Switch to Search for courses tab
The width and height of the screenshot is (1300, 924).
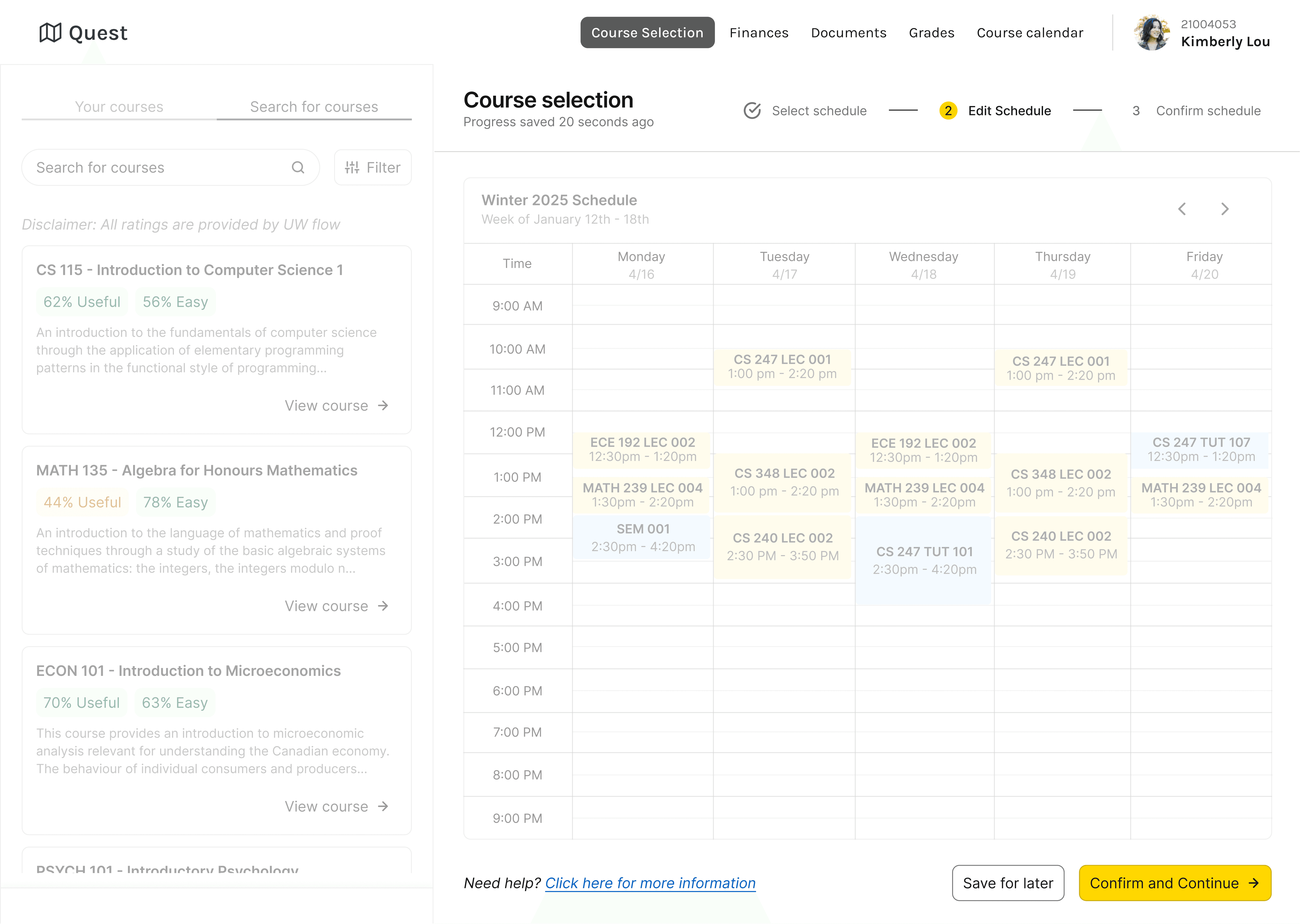point(314,107)
